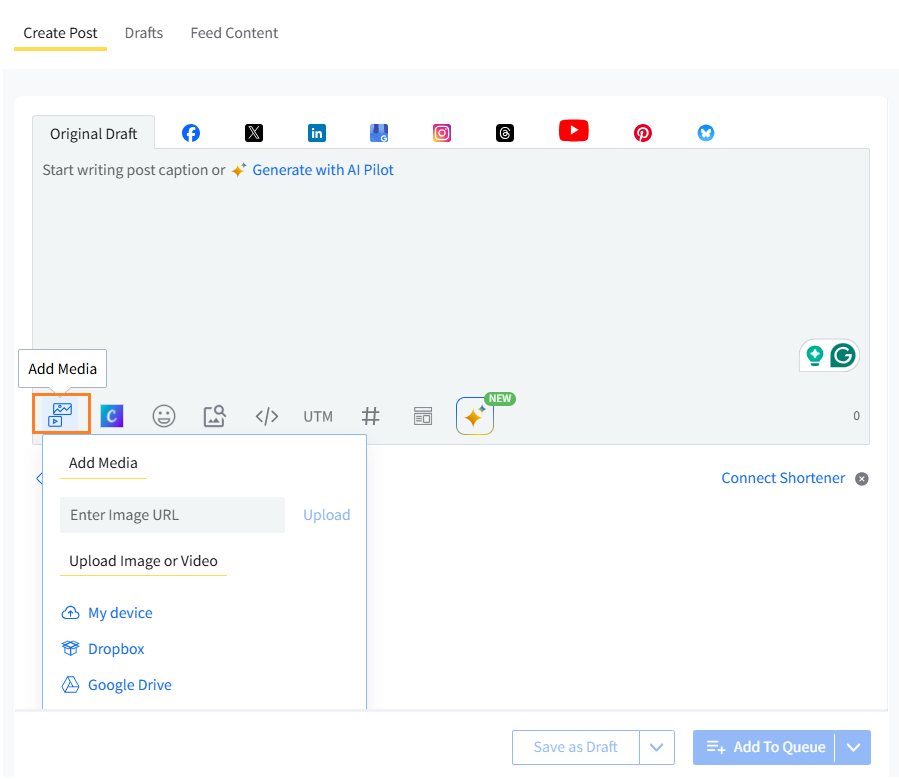Open the emoji picker
This screenshot has width=899, height=779.
tap(164, 416)
